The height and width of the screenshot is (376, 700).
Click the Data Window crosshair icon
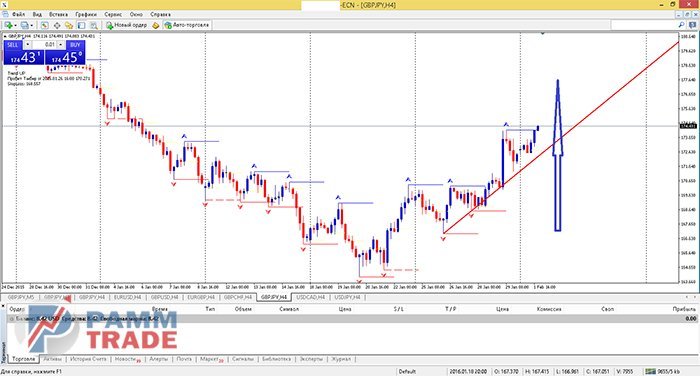57,25
